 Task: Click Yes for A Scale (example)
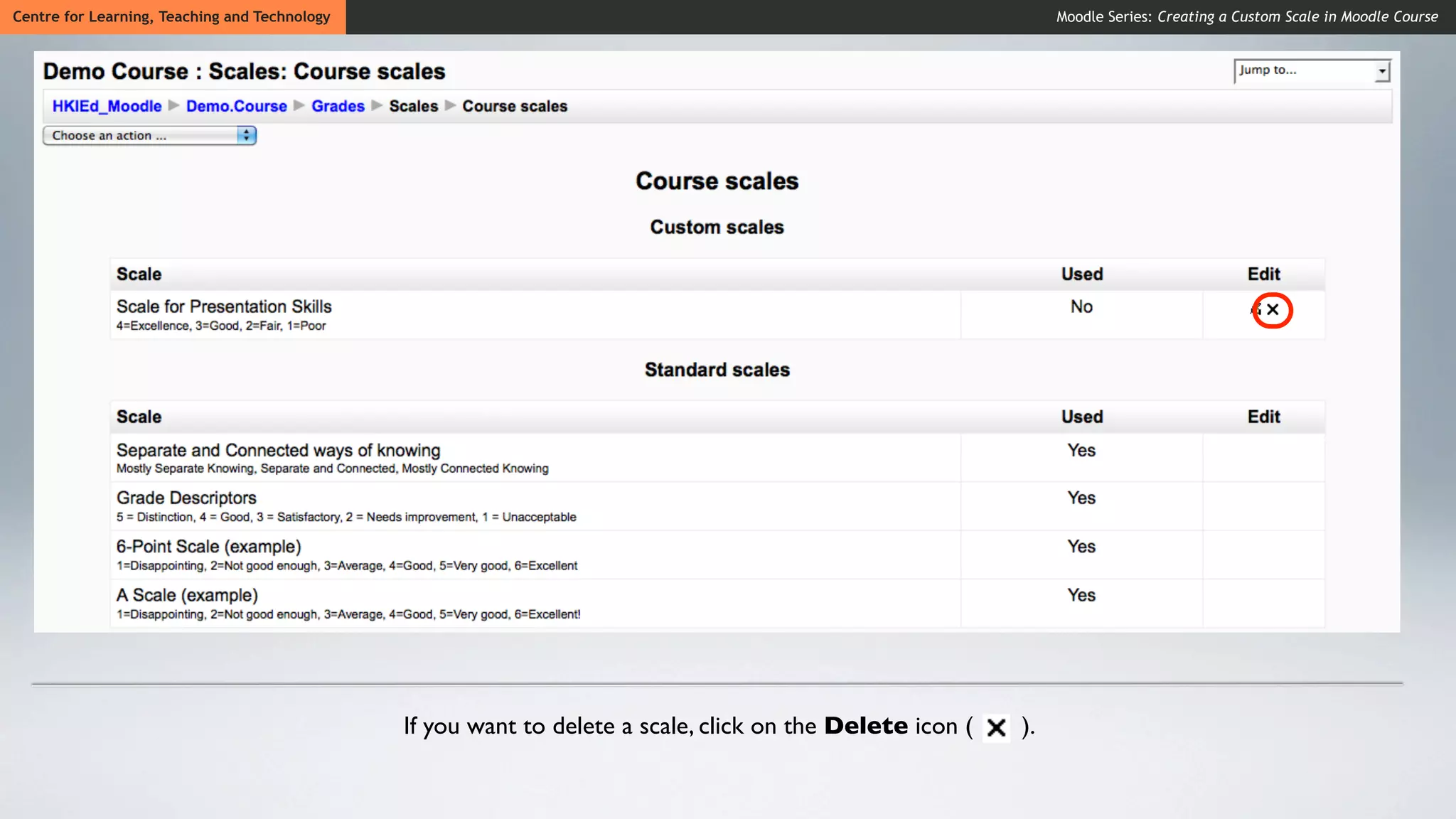[1081, 595]
